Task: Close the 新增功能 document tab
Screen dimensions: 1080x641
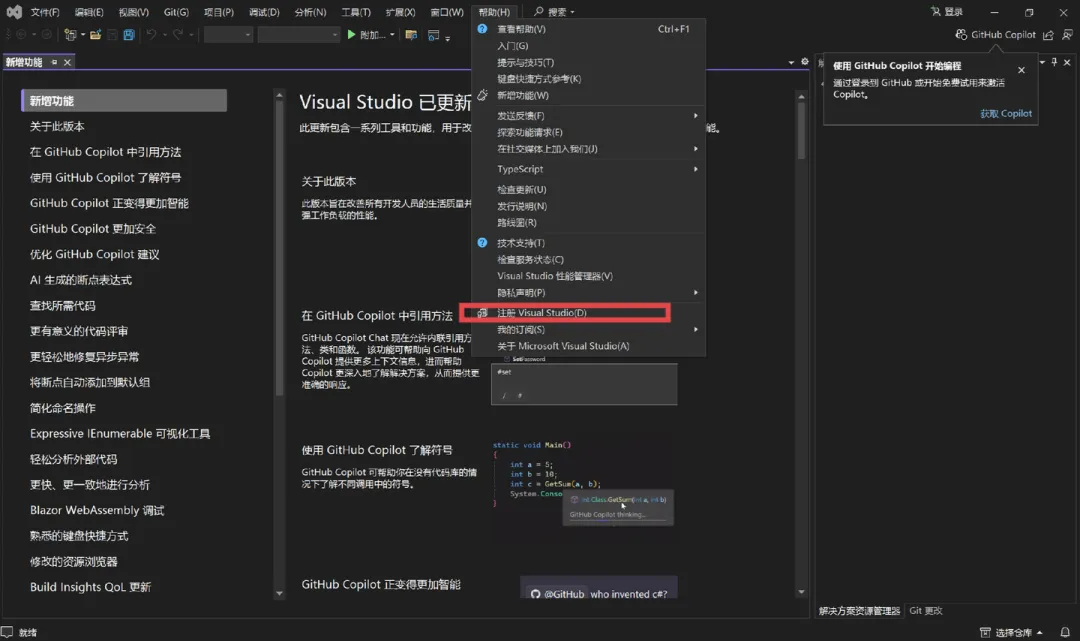Action: click(68, 62)
